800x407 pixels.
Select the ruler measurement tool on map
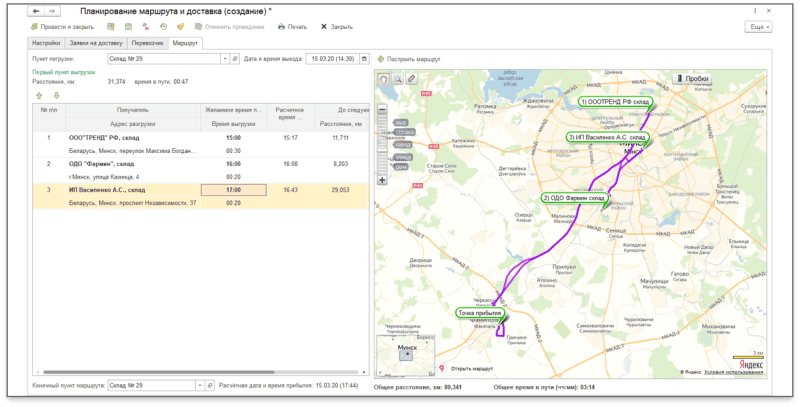[x=411, y=79]
